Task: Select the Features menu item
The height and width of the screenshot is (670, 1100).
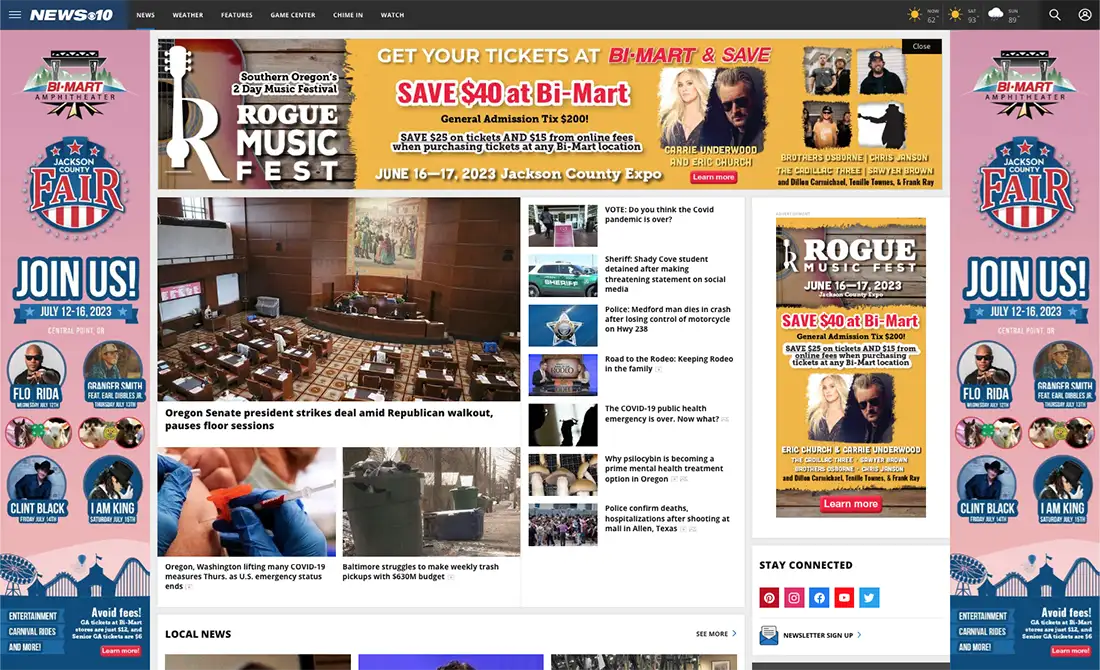Action: click(236, 15)
